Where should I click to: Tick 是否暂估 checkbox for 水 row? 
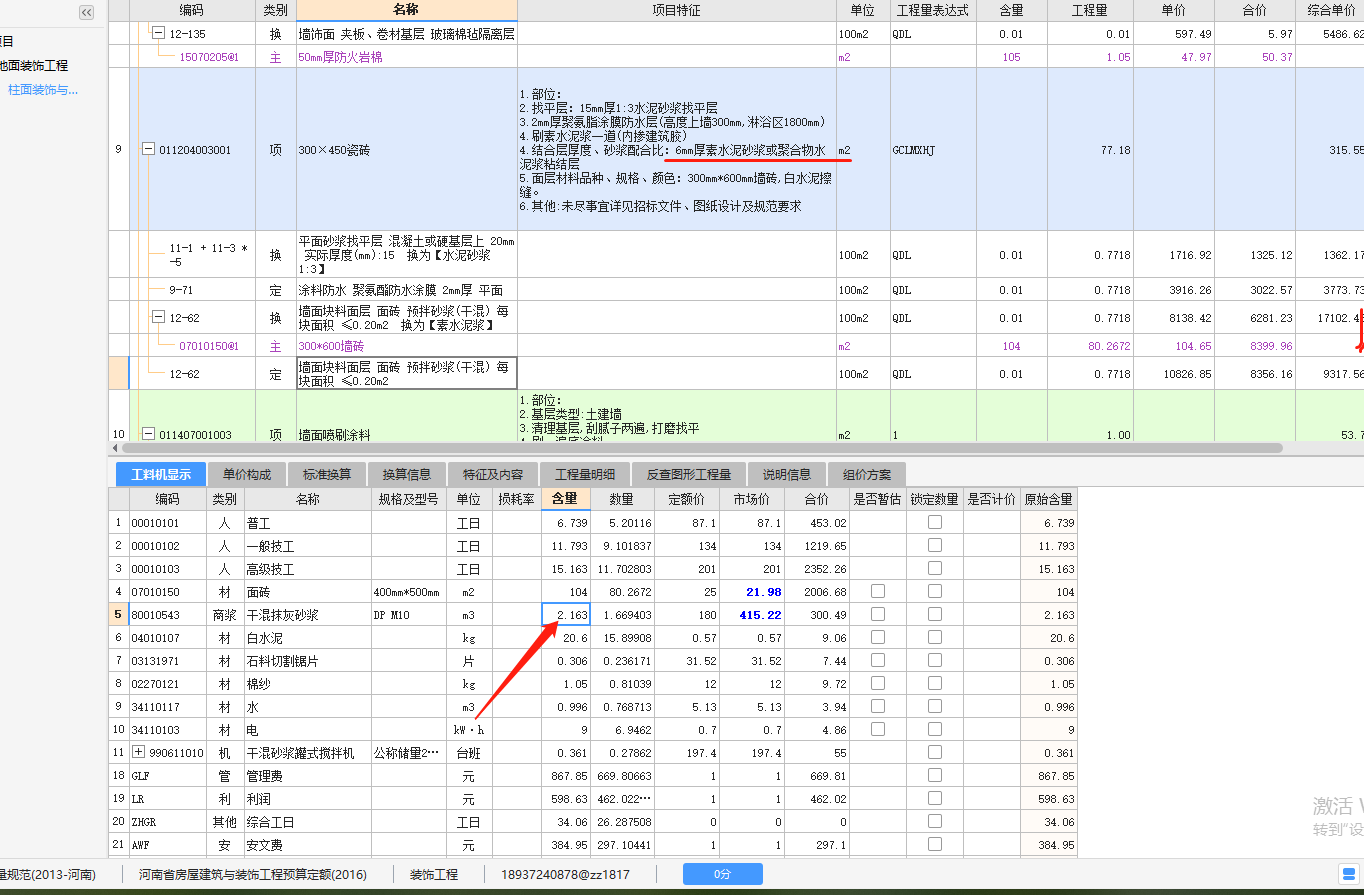pos(877,706)
